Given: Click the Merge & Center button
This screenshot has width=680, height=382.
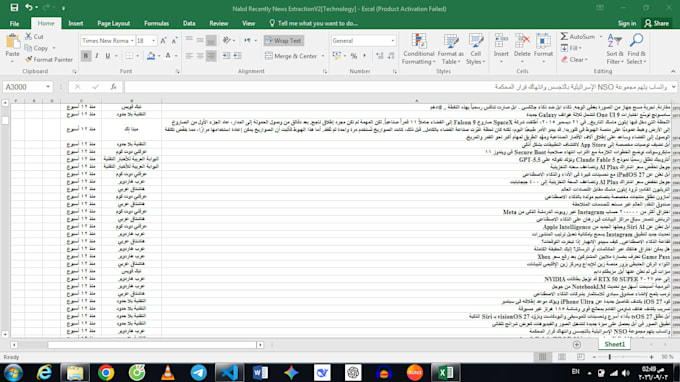Looking at the screenshot, I should (294, 56).
